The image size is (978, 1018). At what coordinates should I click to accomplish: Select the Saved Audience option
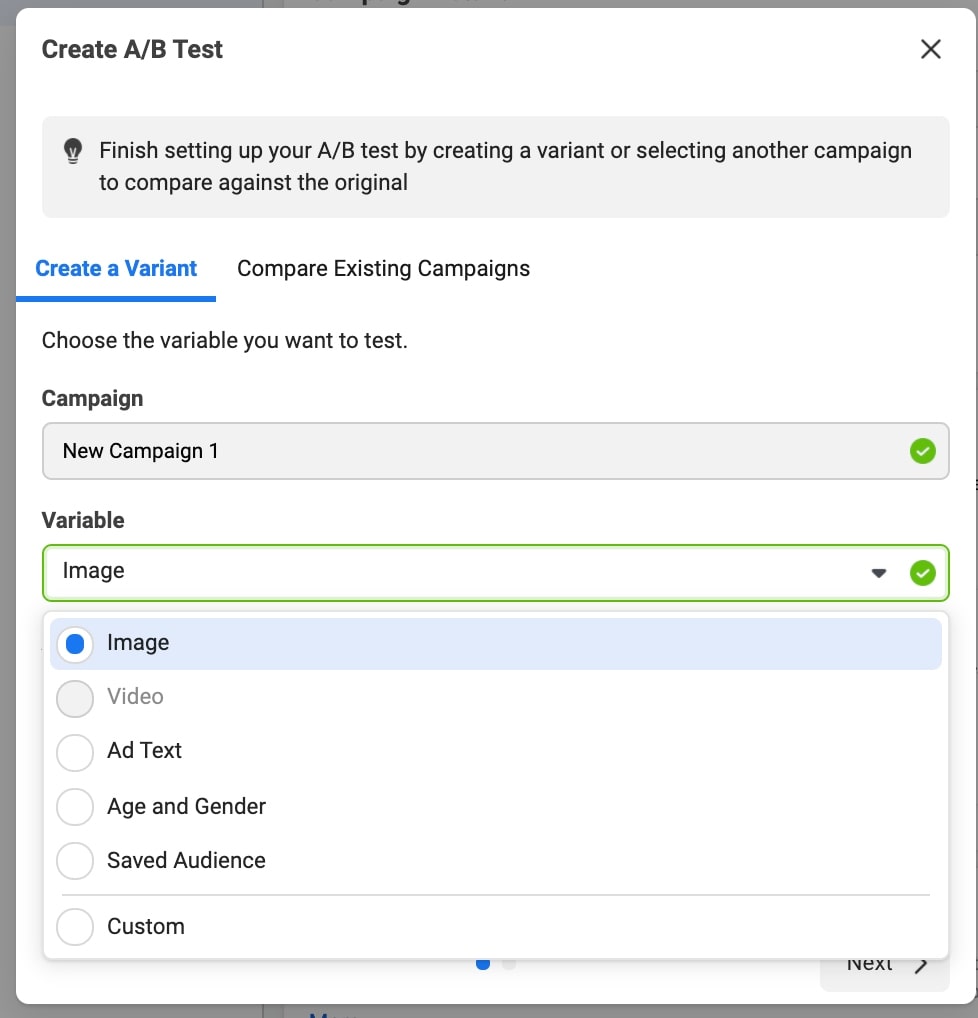pos(75,861)
